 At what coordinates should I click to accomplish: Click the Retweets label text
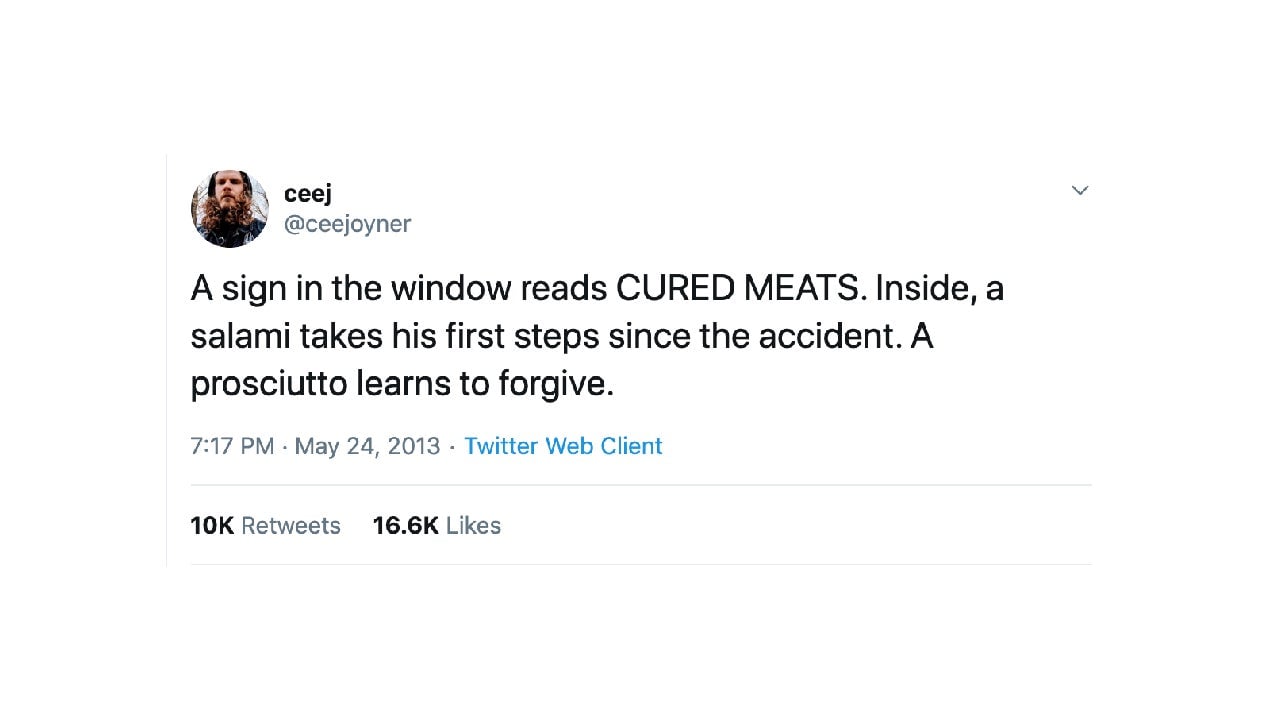click(x=291, y=526)
